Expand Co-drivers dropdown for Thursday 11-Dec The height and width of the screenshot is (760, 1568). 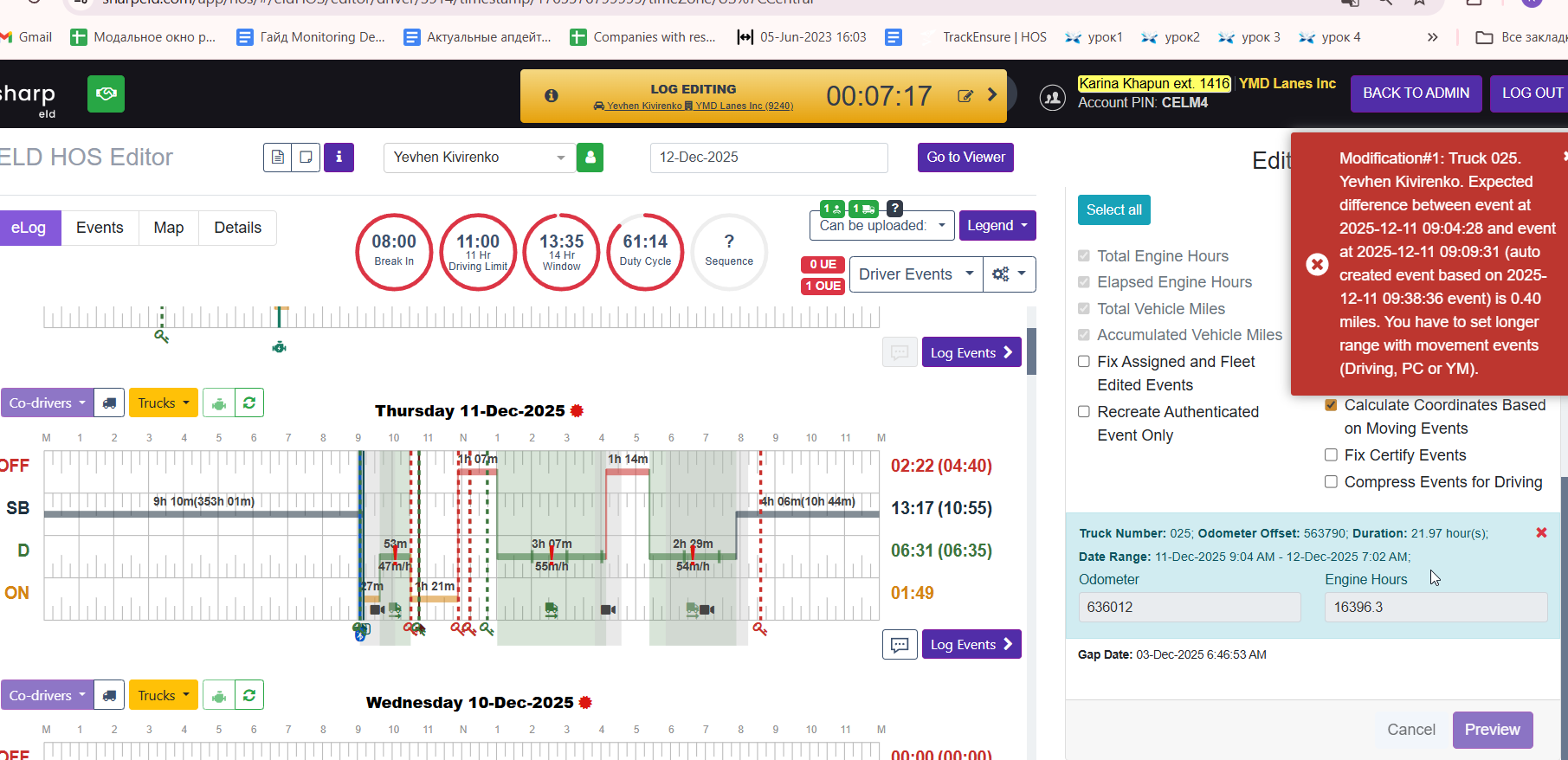click(47, 403)
